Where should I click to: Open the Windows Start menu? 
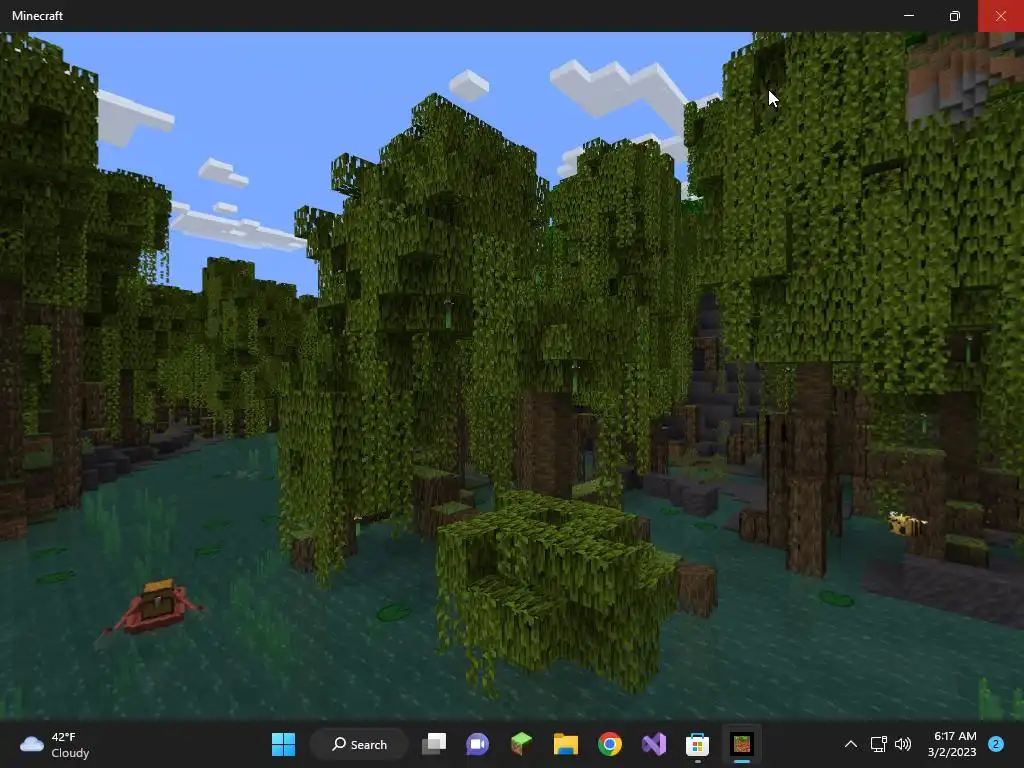pyautogui.click(x=283, y=744)
